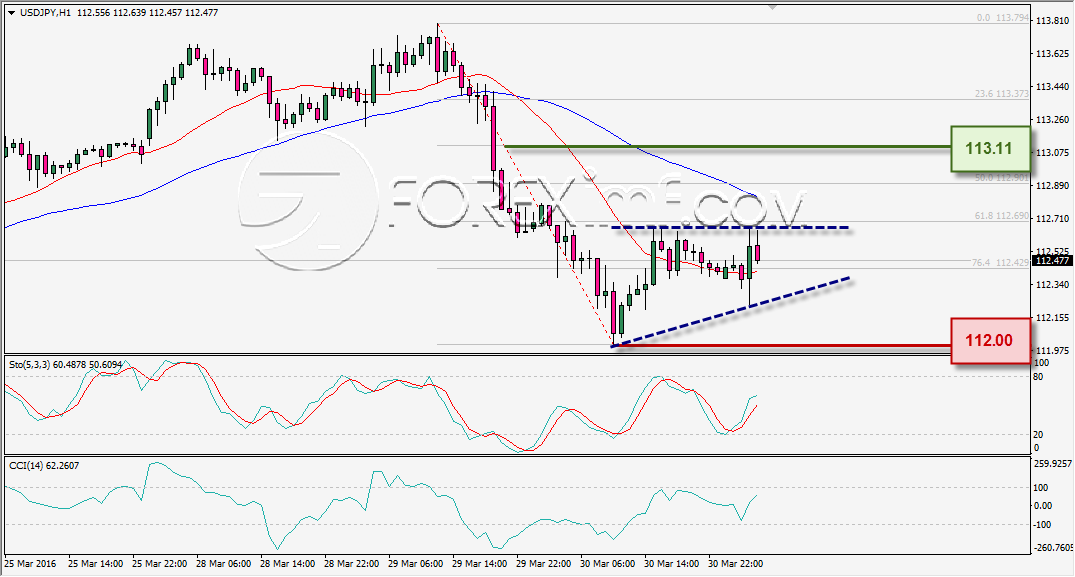The width and height of the screenshot is (1075, 577).
Task: Click the 112.155 price scale value
Action: 1052,317
